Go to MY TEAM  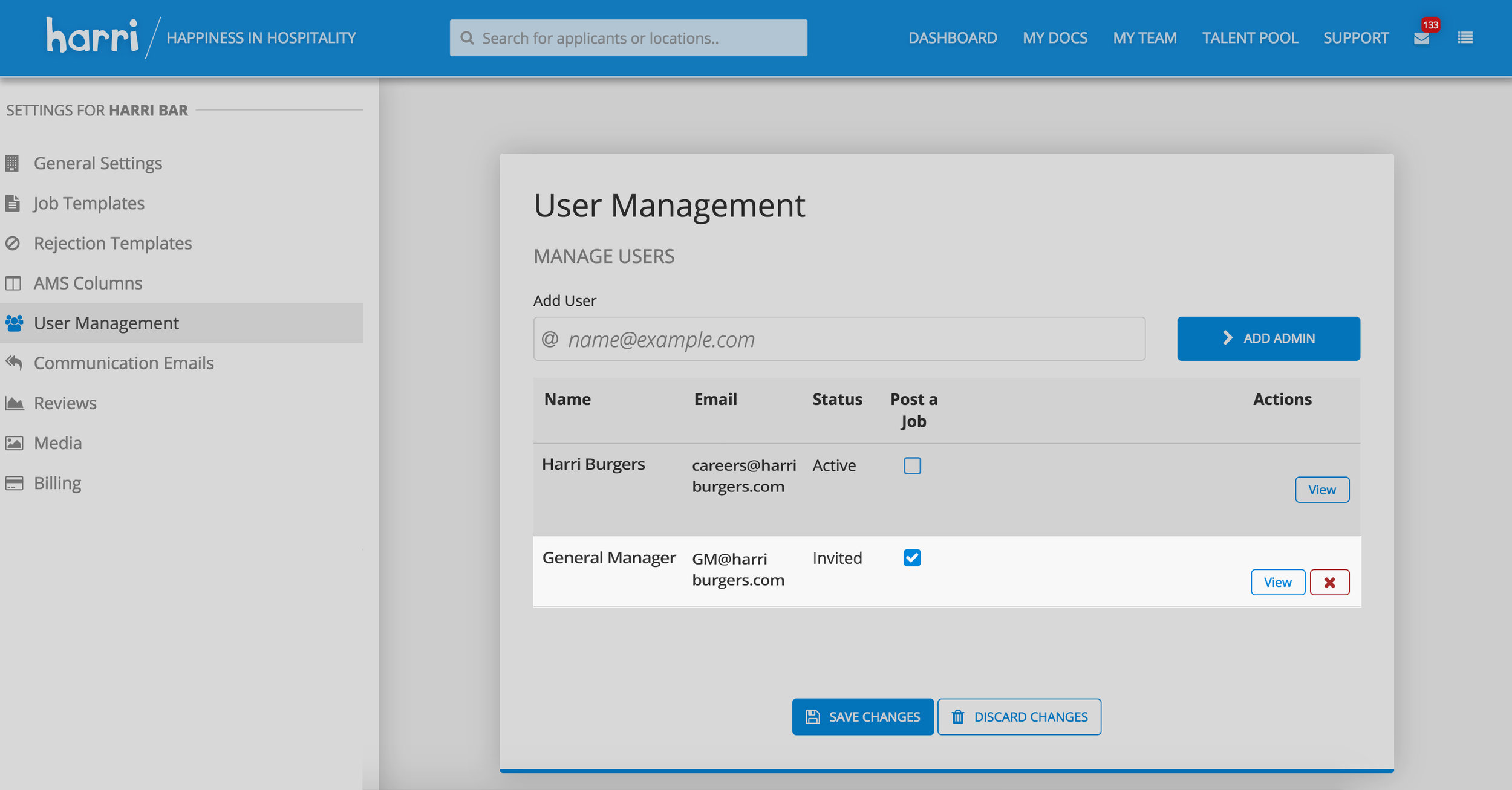click(x=1145, y=38)
